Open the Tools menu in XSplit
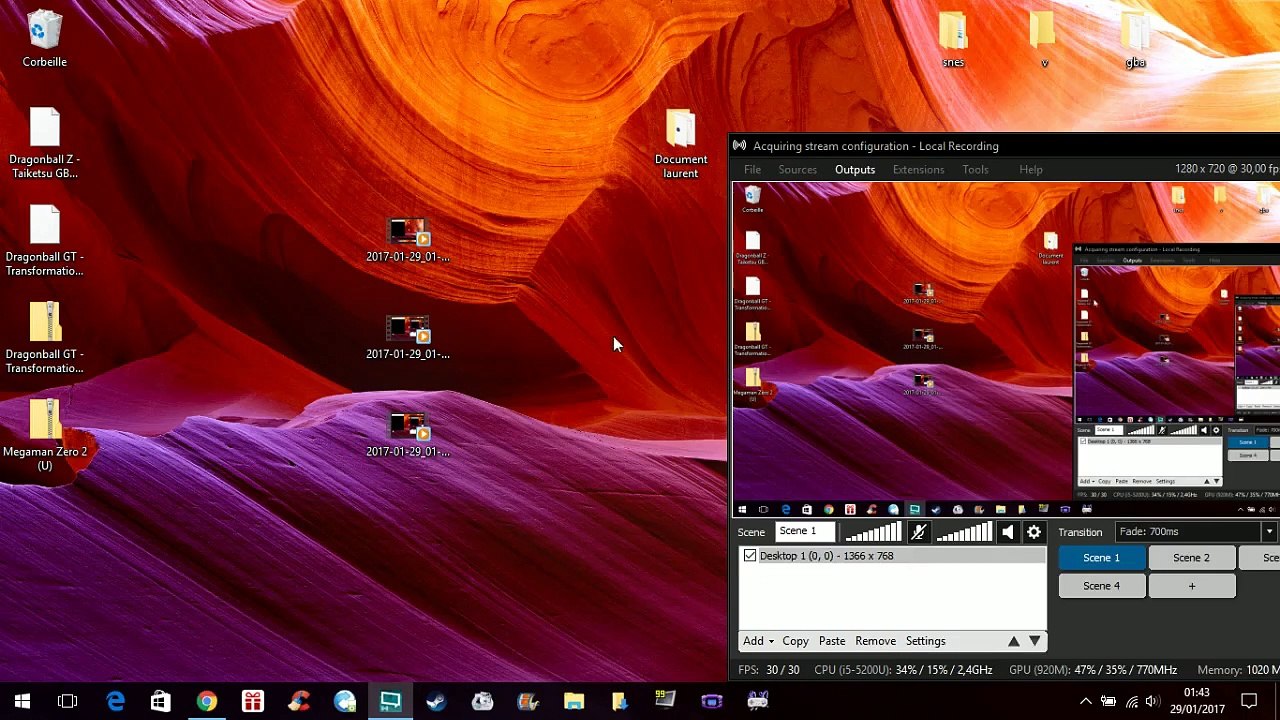Screen dimensions: 1280x720 976,170
